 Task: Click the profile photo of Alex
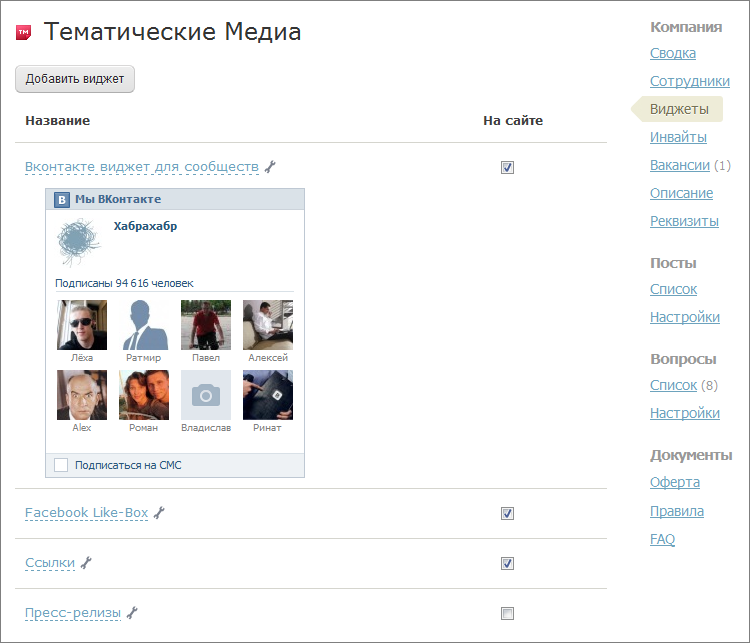pos(82,395)
